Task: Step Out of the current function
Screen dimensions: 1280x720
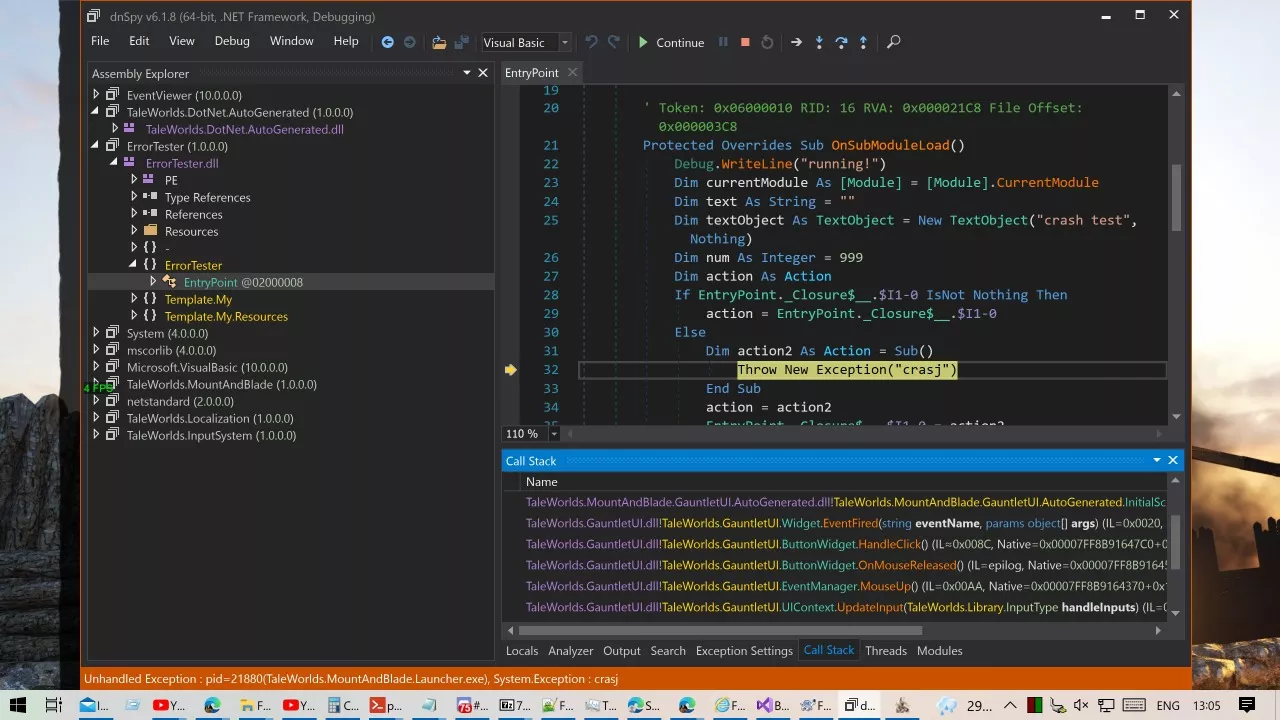Action: pyautogui.click(x=863, y=42)
